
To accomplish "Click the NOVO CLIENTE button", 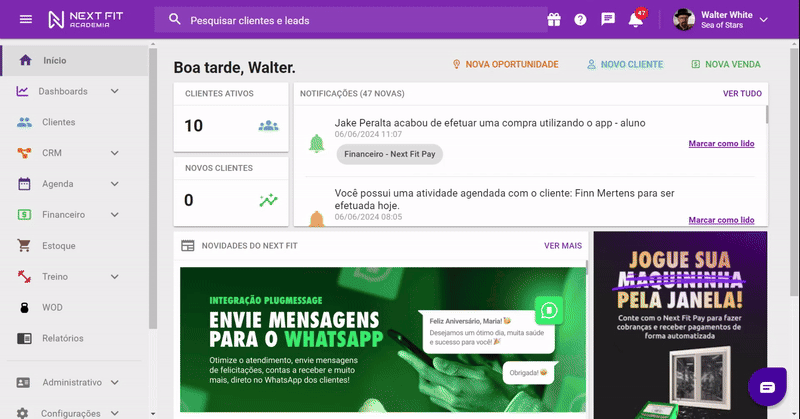I will point(625,64).
